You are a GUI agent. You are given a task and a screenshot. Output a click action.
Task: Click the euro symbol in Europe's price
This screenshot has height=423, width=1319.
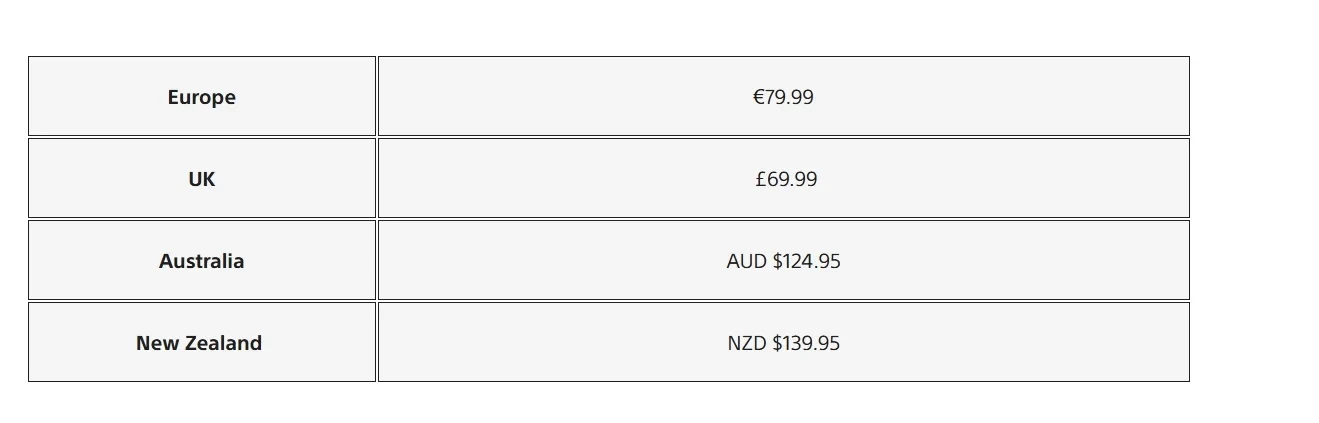(x=758, y=97)
